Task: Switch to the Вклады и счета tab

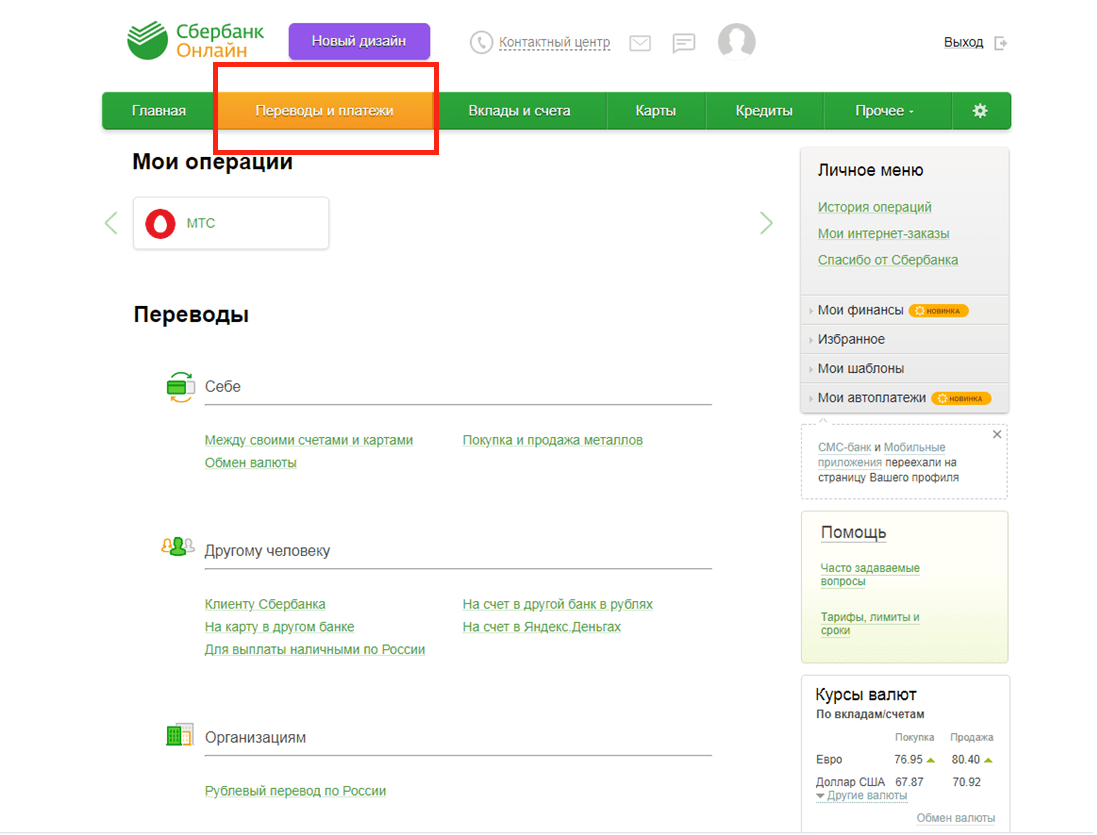Action: (519, 111)
